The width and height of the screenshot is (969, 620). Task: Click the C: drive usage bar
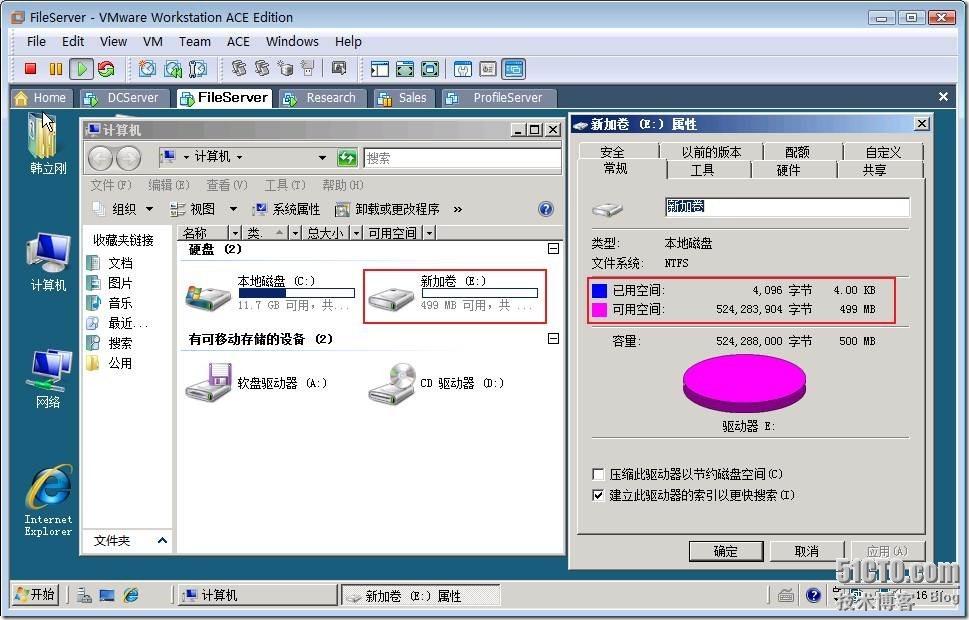click(297, 293)
